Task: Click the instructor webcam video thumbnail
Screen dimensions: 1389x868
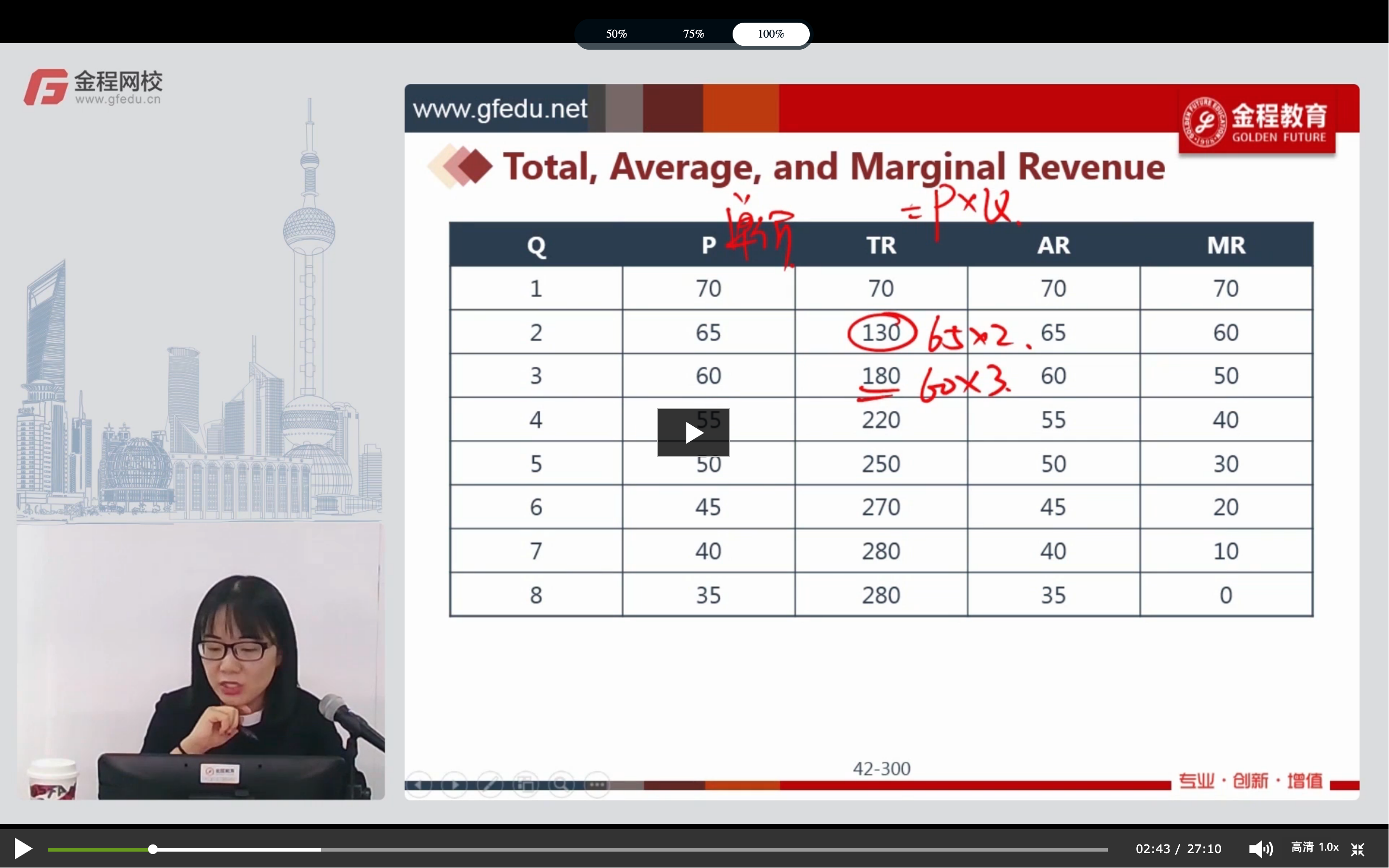Action: (x=201, y=660)
